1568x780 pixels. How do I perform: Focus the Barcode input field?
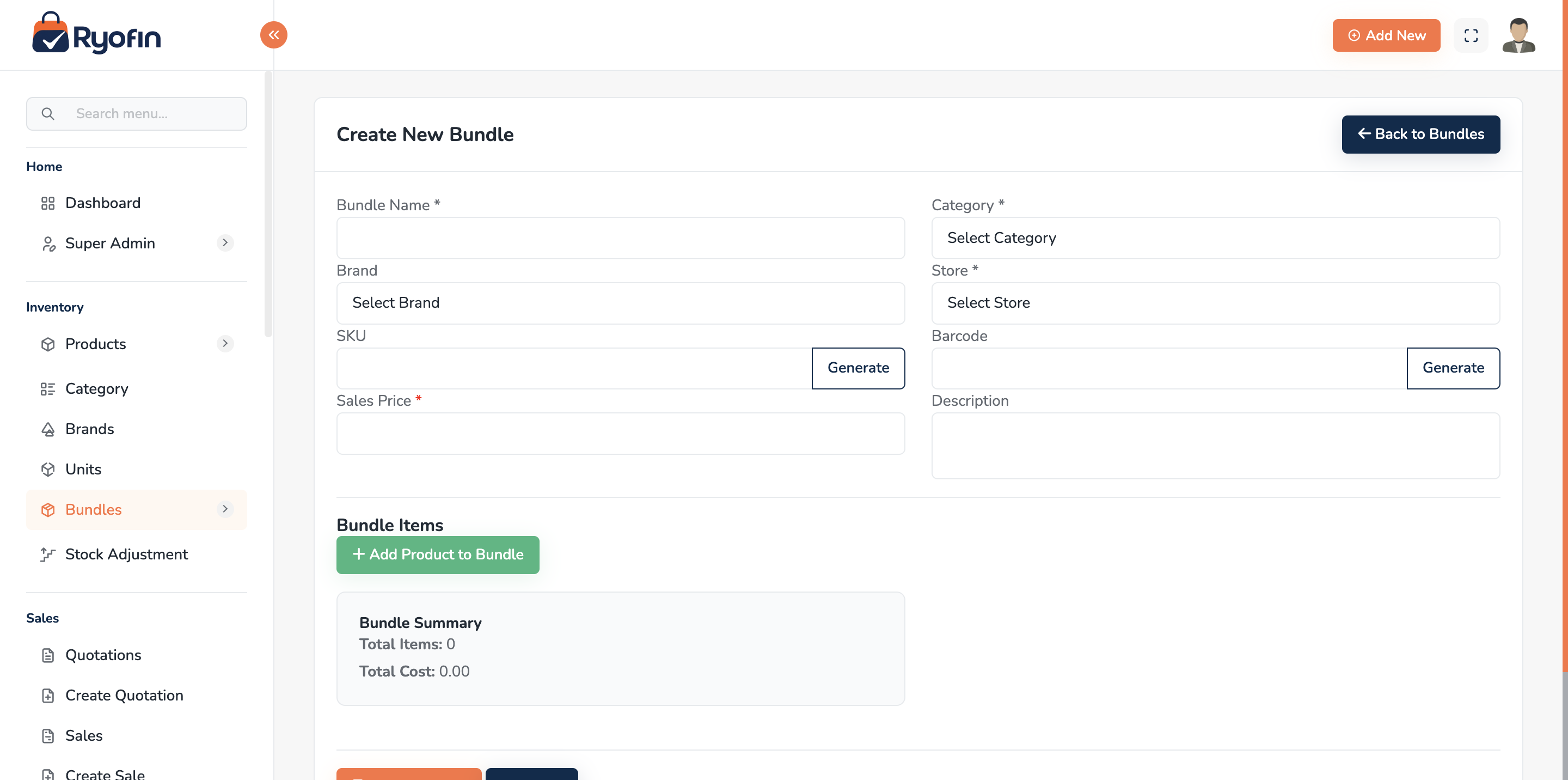pyautogui.click(x=1169, y=368)
